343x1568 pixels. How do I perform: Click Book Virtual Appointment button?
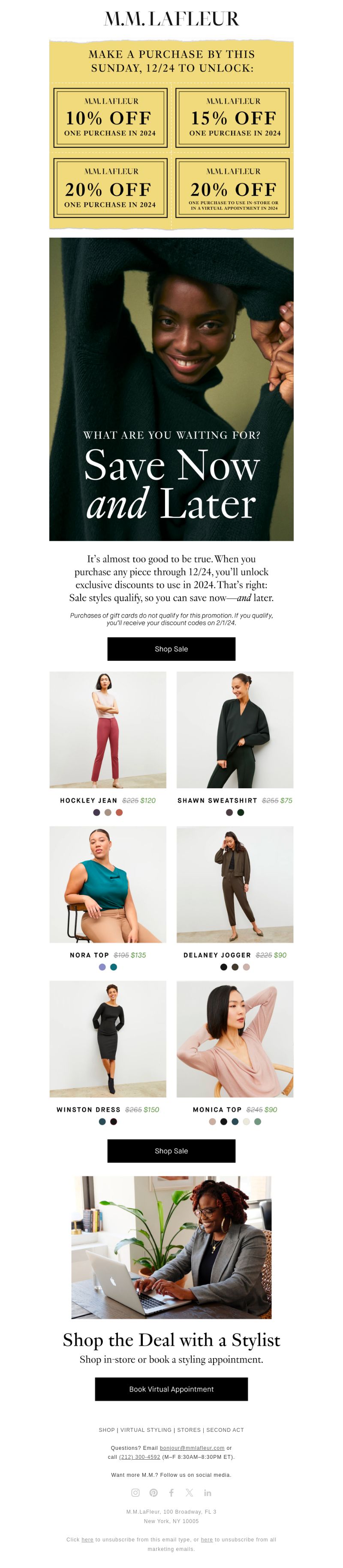[x=171, y=1389]
